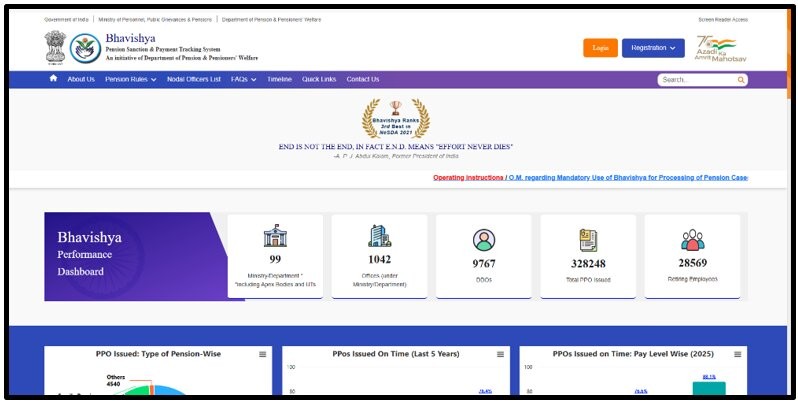Click Ministry of Personnel, Public Grievances link
798x401 pixels.
coord(155,20)
